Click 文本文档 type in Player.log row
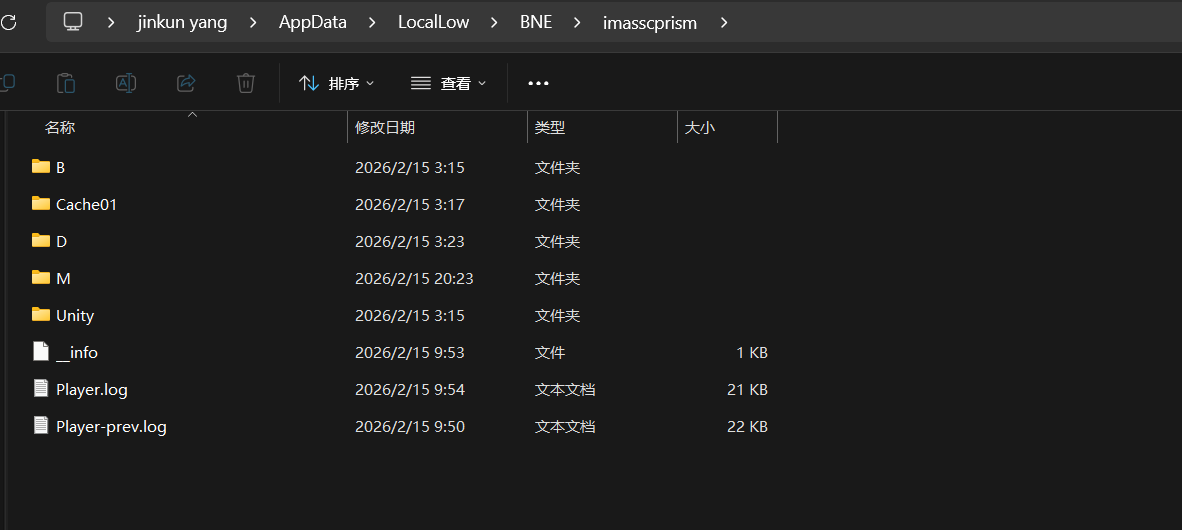The image size is (1182, 530). (x=565, y=390)
